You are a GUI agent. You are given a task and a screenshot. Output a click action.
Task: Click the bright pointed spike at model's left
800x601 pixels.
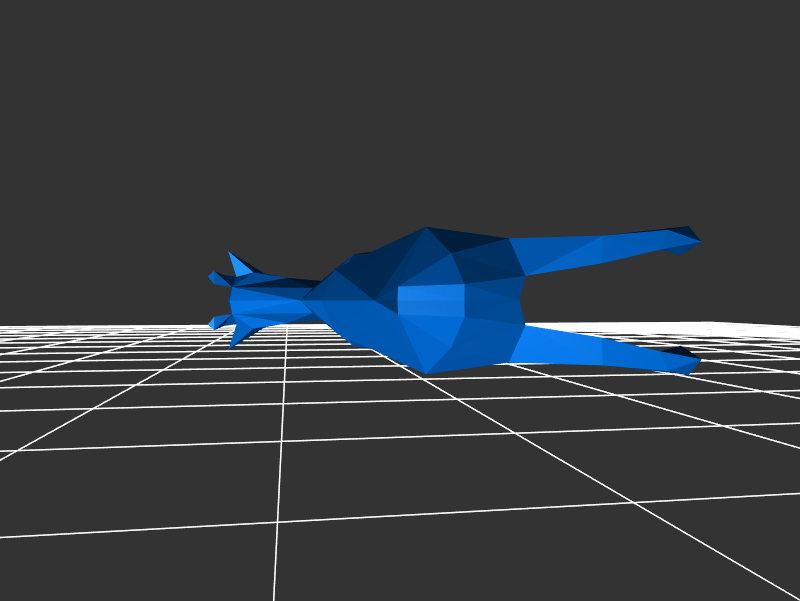(x=238, y=264)
